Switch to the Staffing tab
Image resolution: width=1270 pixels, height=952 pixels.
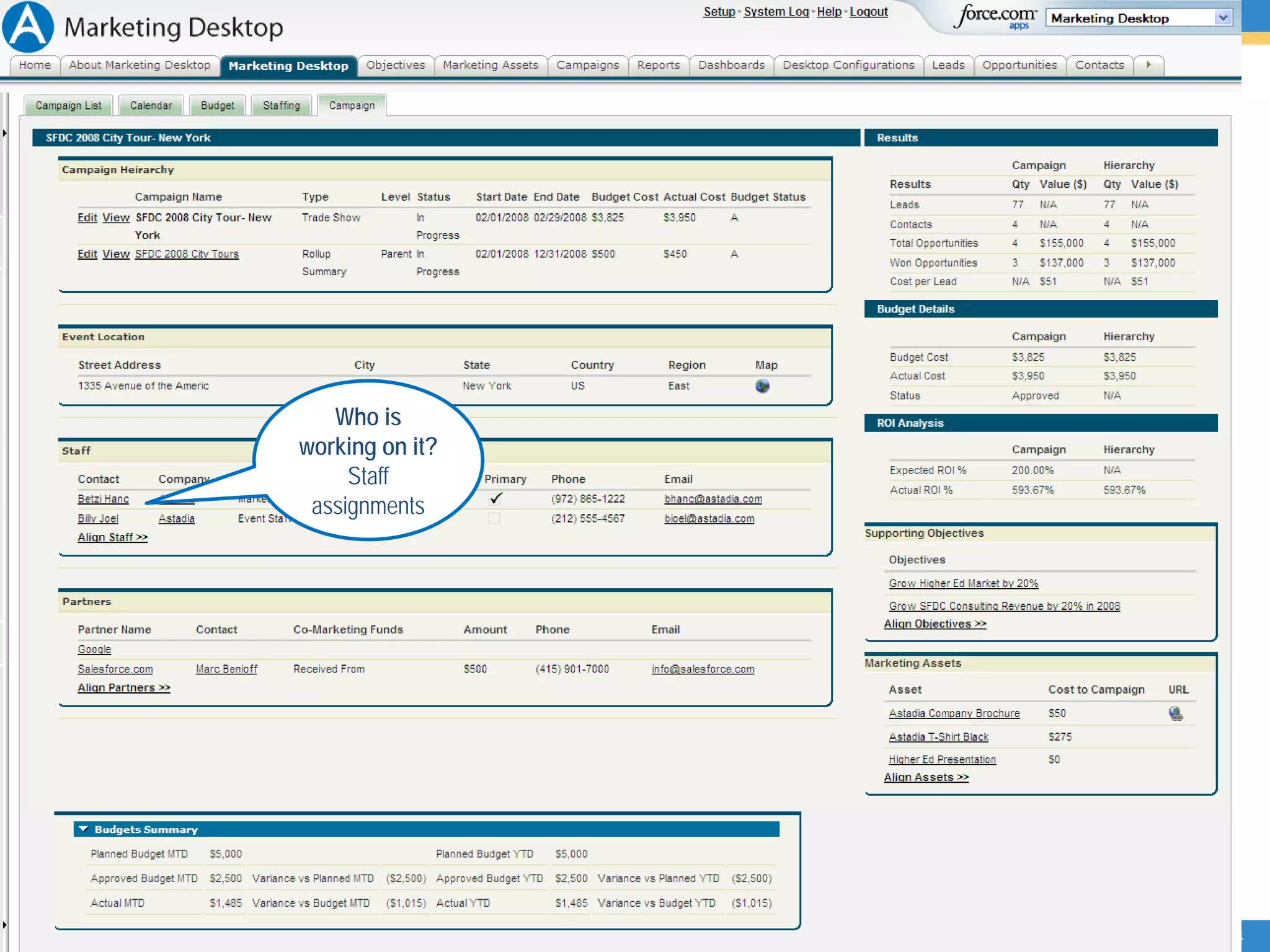(x=281, y=106)
